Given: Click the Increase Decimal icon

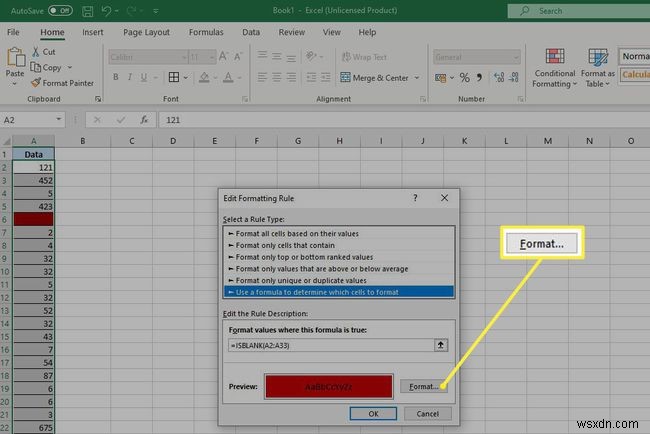Looking at the screenshot, I should pyautogui.click(x=499, y=77).
